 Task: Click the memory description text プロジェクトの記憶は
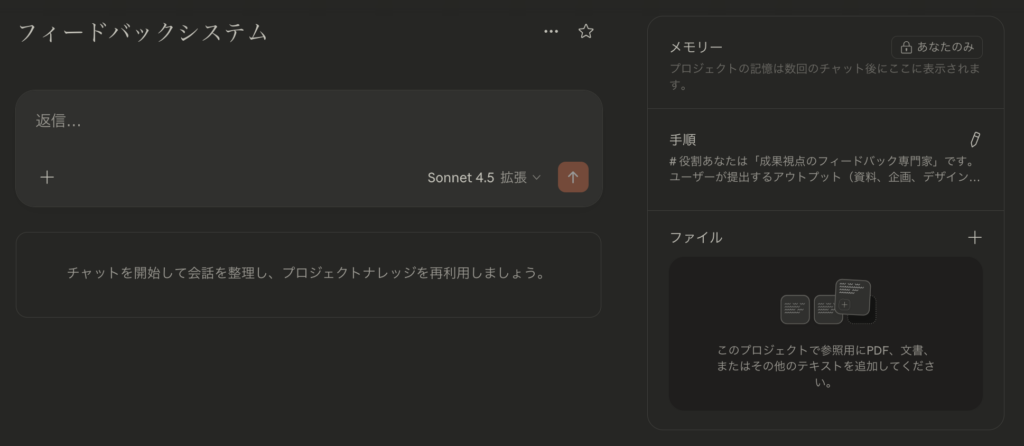[825, 76]
